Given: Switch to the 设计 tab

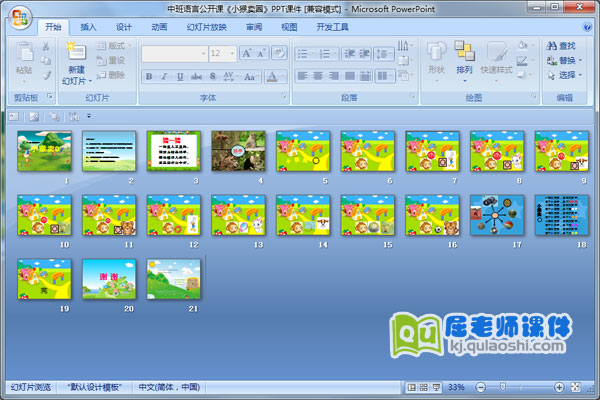Looking at the screenshot, I should point(124,27).
